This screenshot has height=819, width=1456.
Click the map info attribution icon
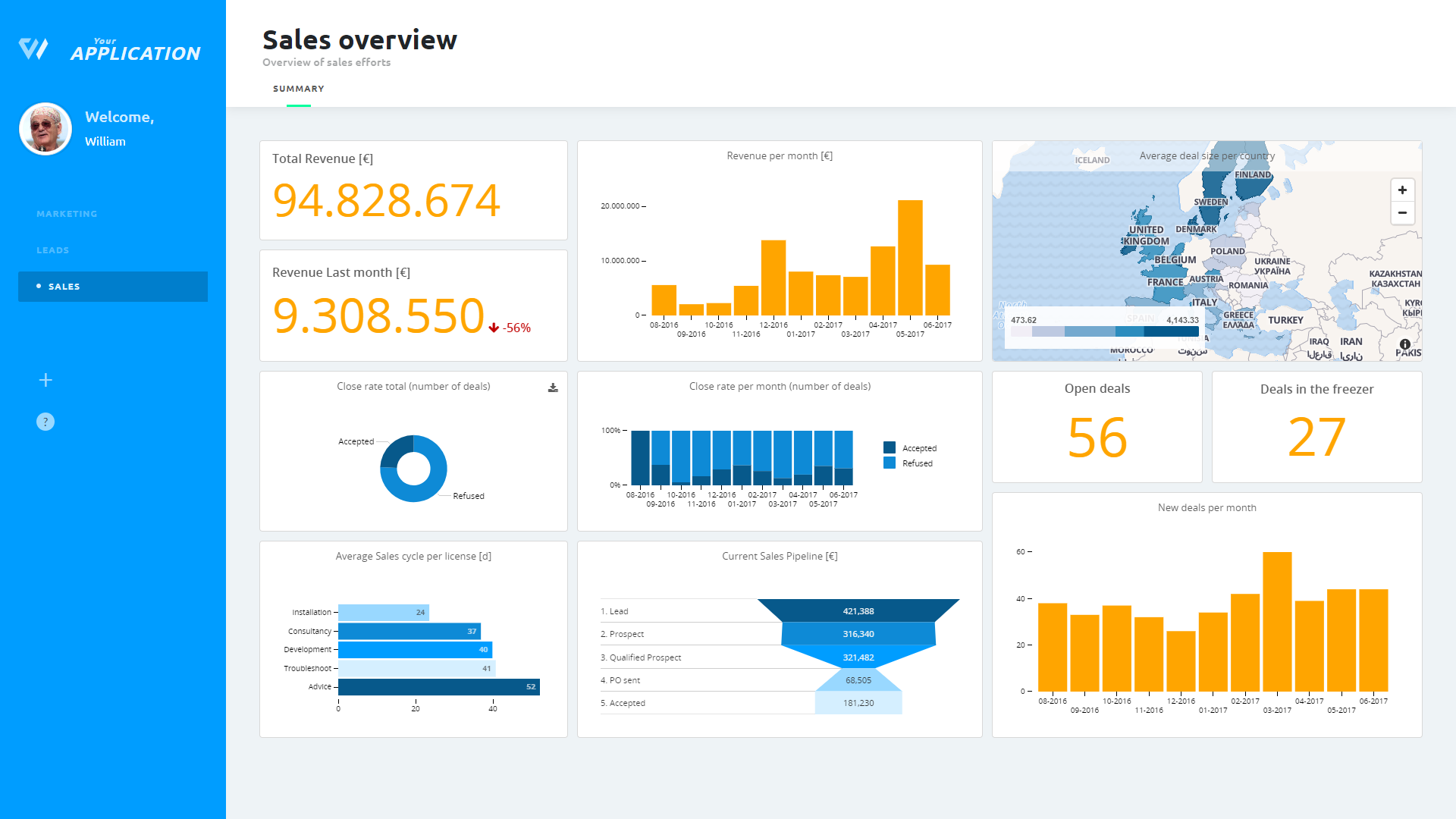click(1405, 344)
